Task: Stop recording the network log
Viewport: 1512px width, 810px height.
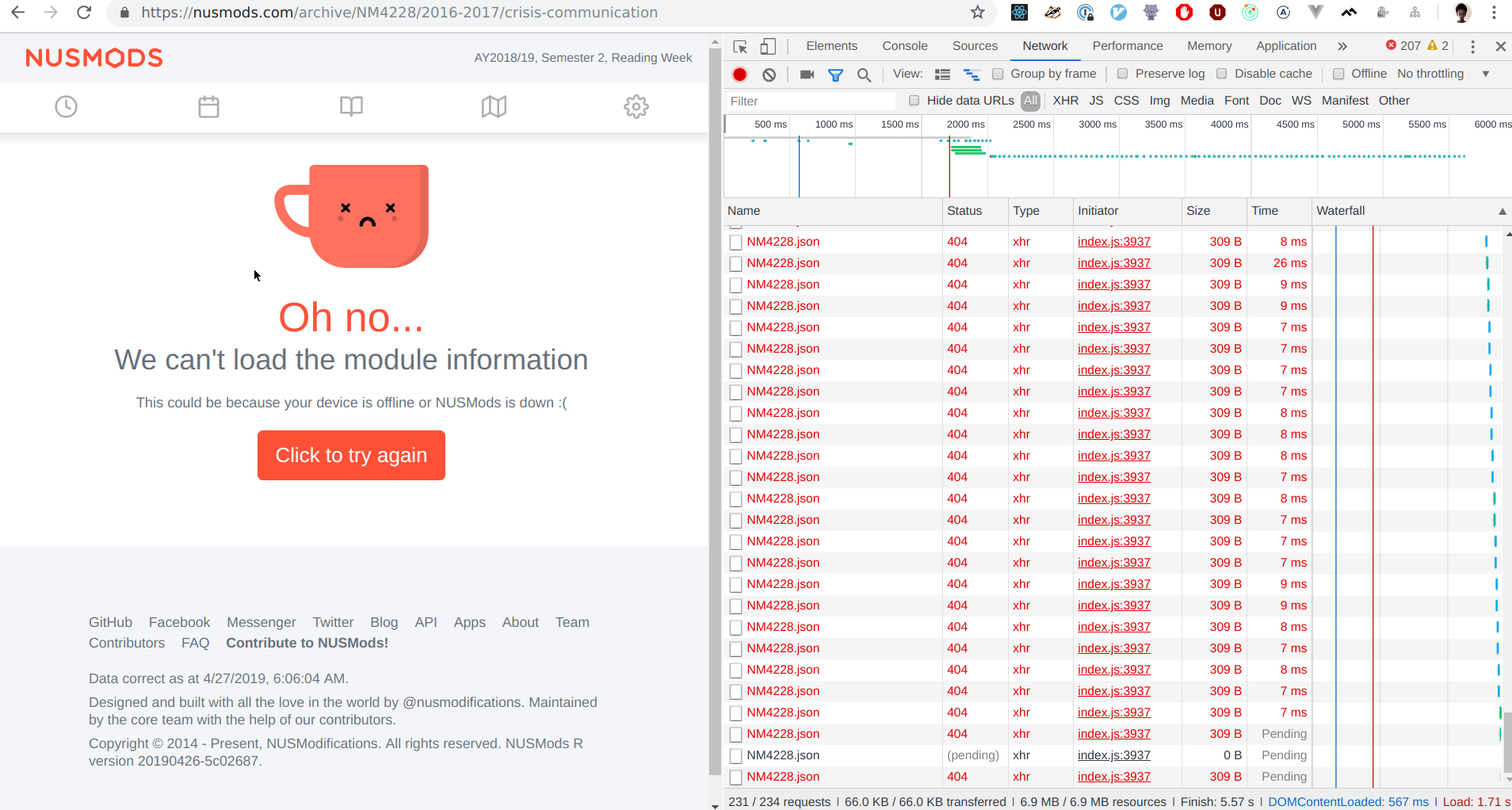Action: click(739, 75)
